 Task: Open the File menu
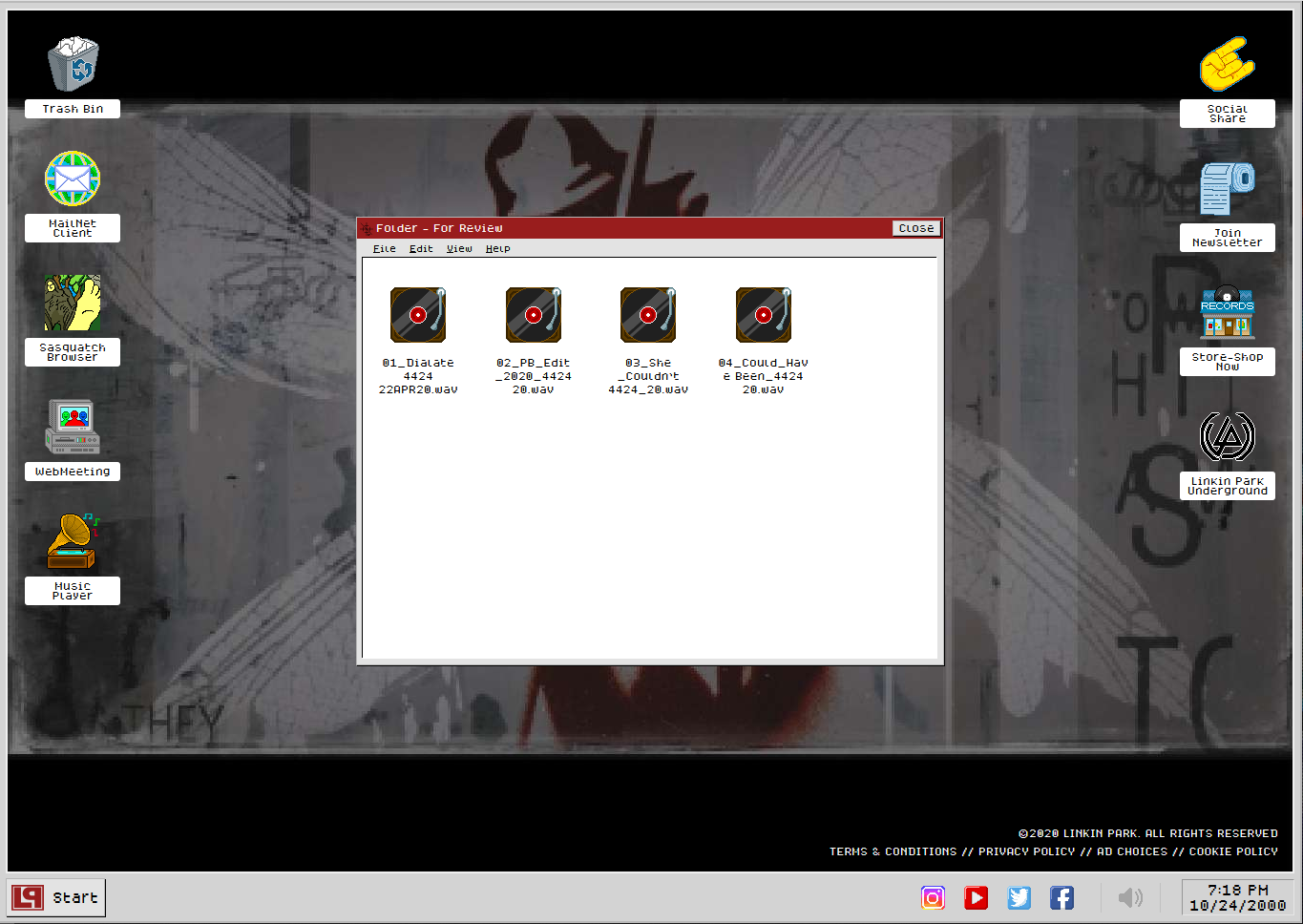tap(385, 249)
